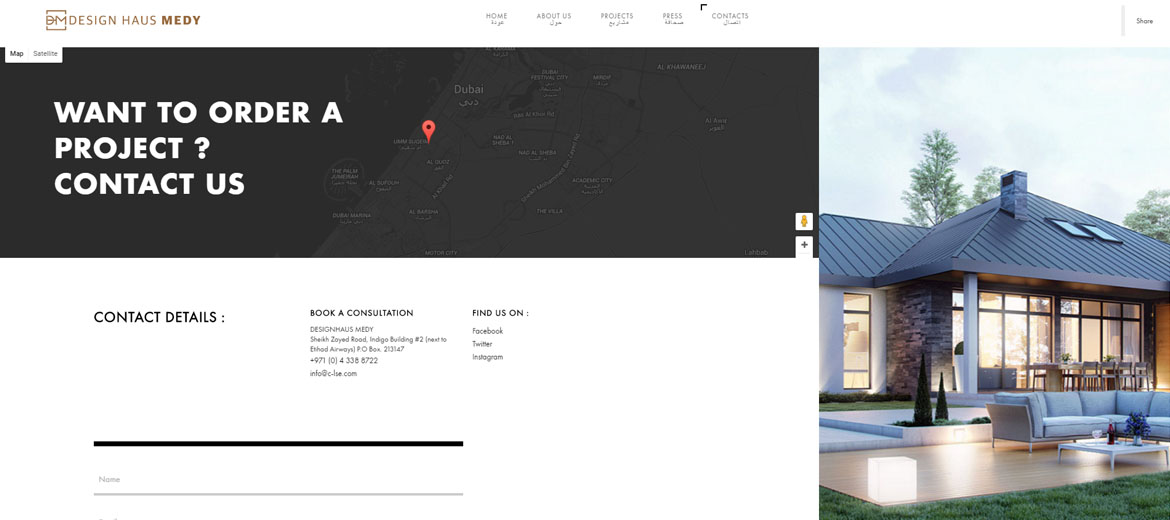Image resolution: width=1170 pixels, height=520 pixels.
Task: Go to the About Us page
Action: (553, 18)
